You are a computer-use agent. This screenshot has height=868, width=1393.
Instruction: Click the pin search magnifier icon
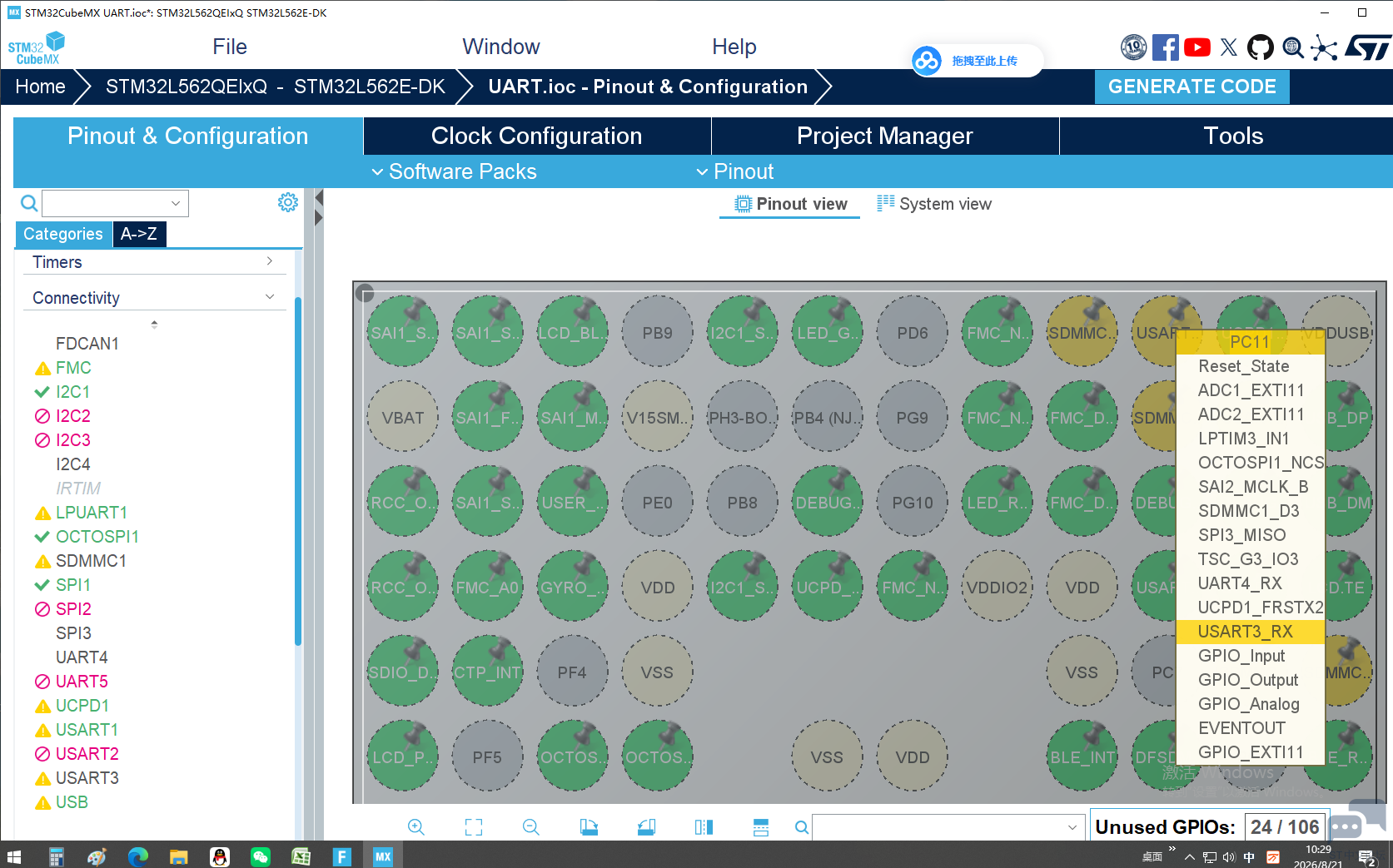[801, 827]
